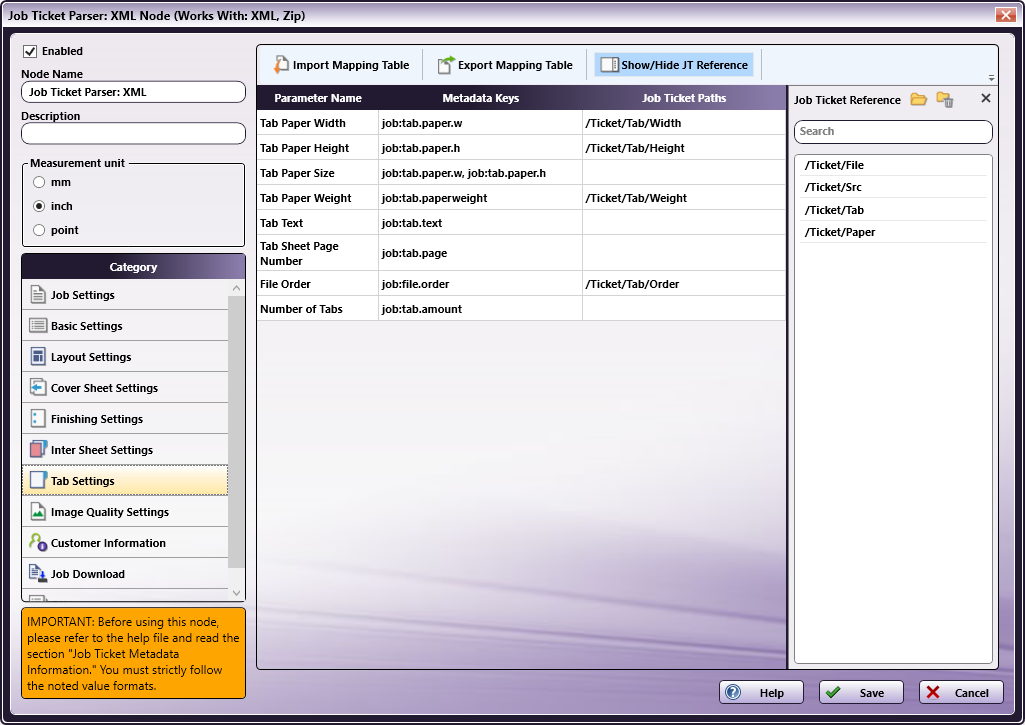Select /Ticket/Tab reference path

tap(893, 210)
